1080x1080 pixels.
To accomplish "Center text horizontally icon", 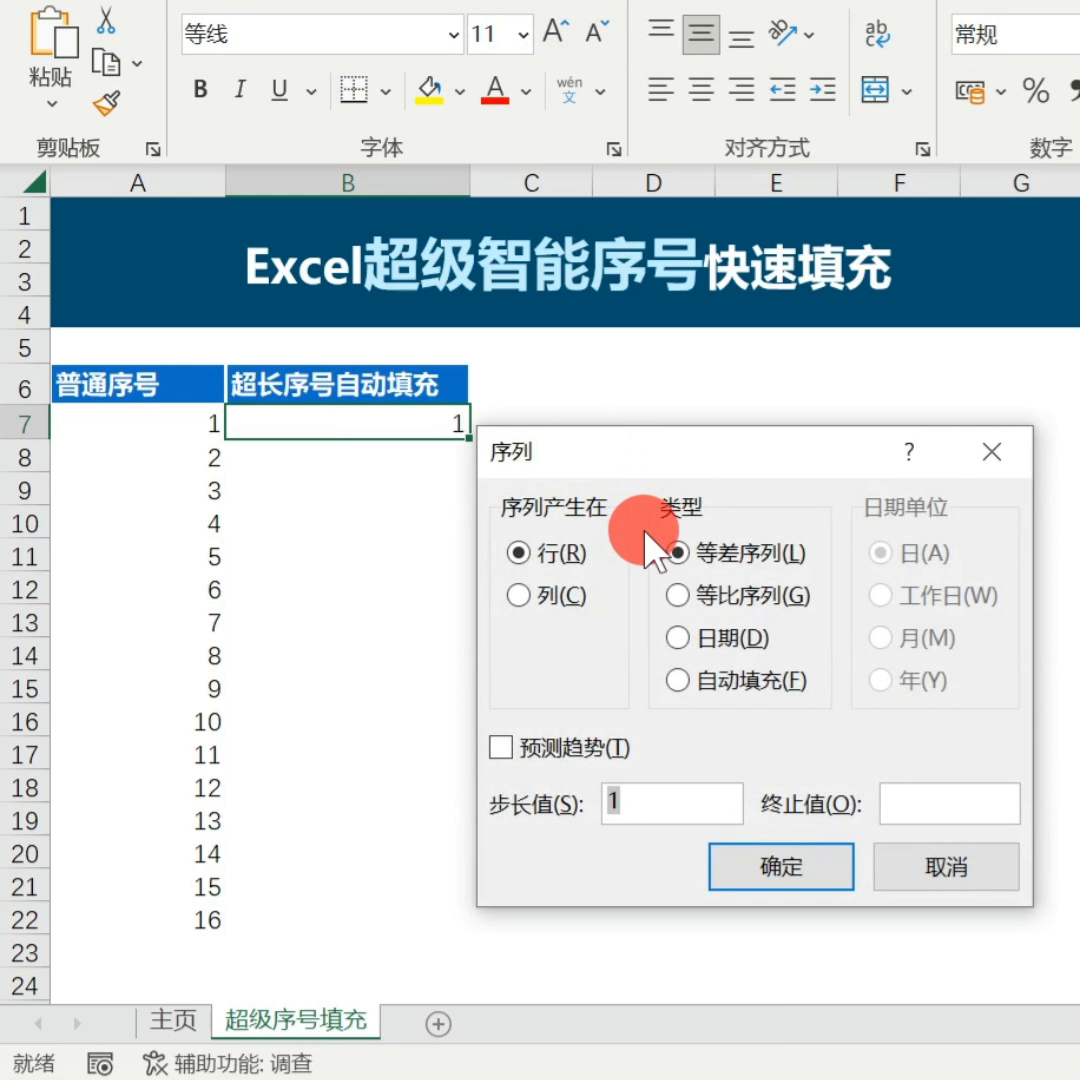I will point(701,90).
